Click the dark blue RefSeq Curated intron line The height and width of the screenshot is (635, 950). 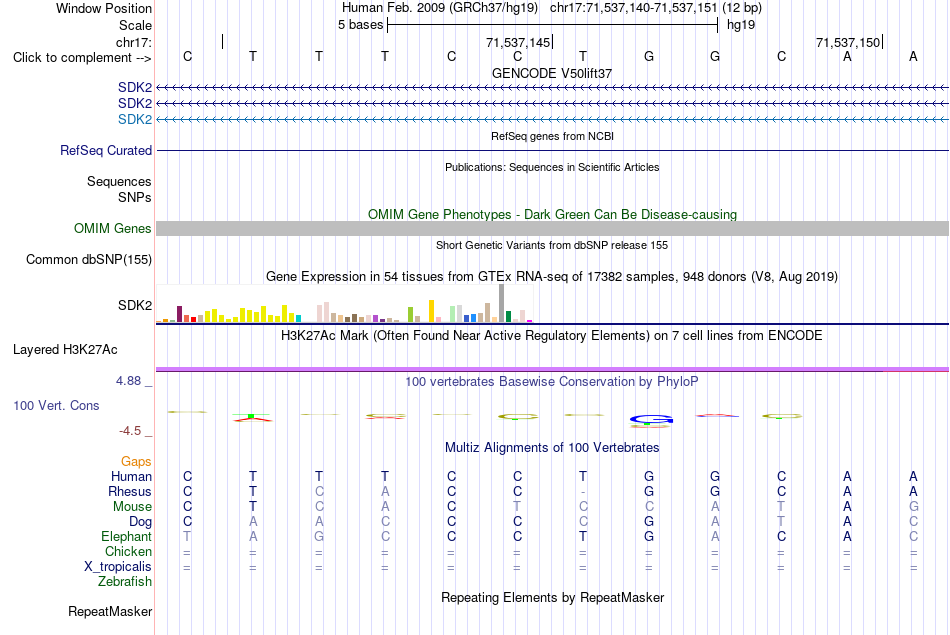tap(552, 150)
